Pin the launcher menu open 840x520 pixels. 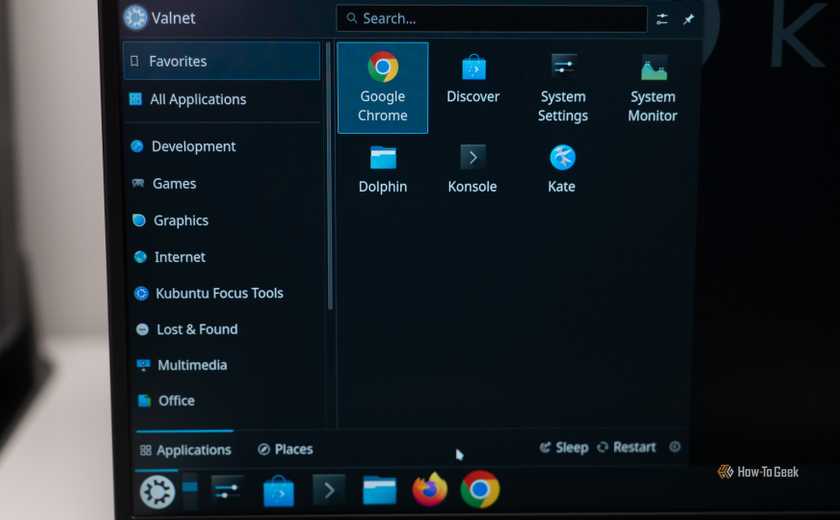[688, 20]
